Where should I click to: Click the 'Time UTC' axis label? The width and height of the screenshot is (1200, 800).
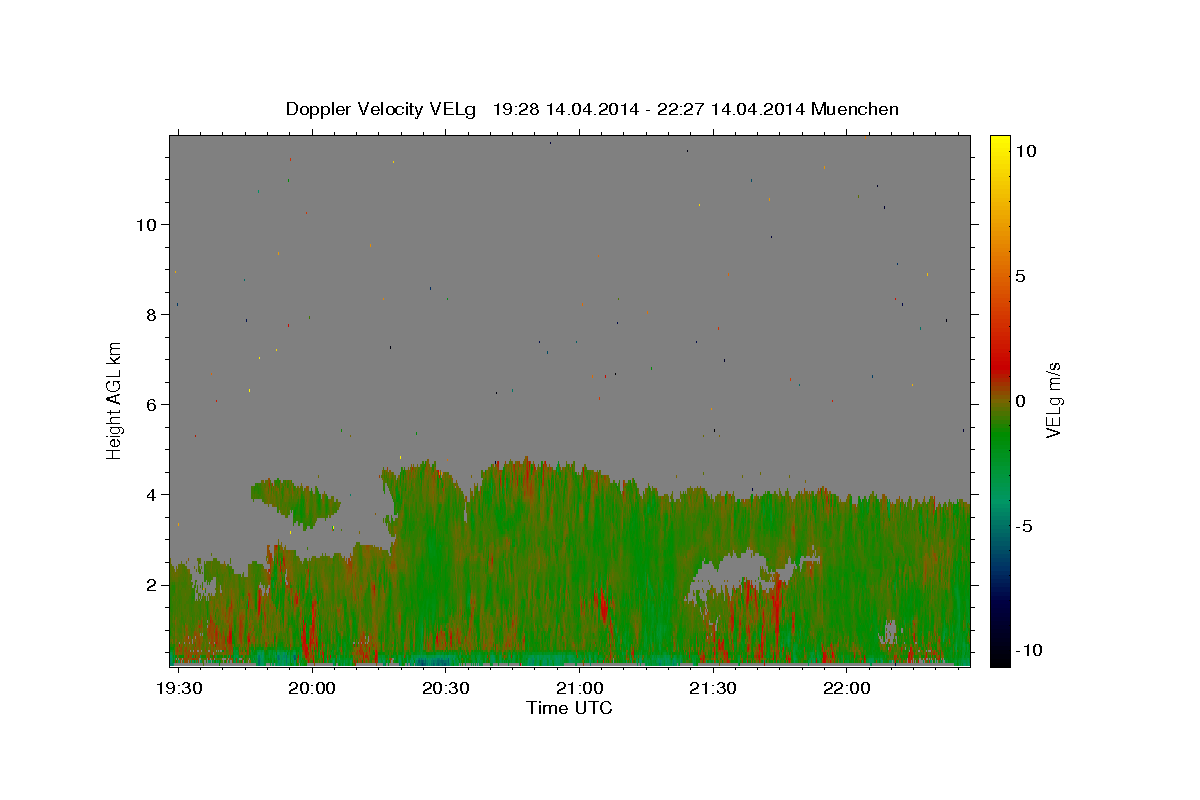click(x=569, y=708)
